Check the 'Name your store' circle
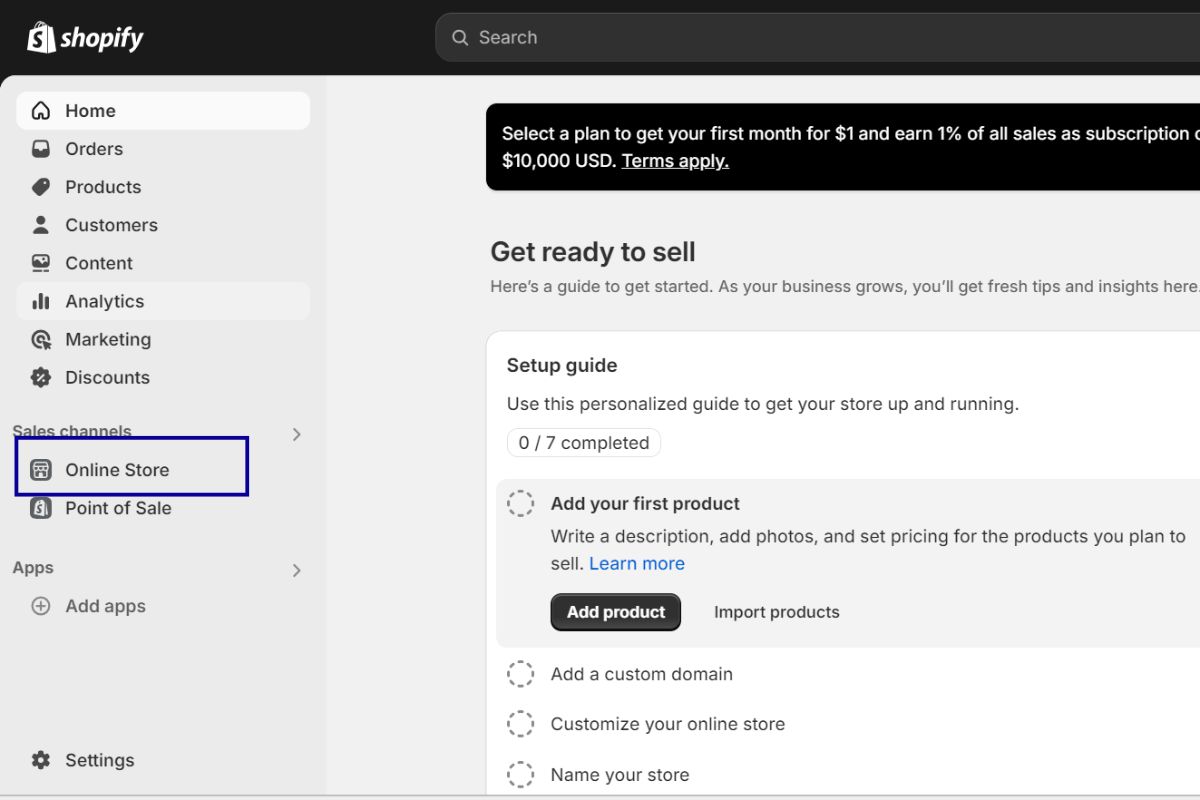The width and height of the screenshot is (1200, 800). 520,774
